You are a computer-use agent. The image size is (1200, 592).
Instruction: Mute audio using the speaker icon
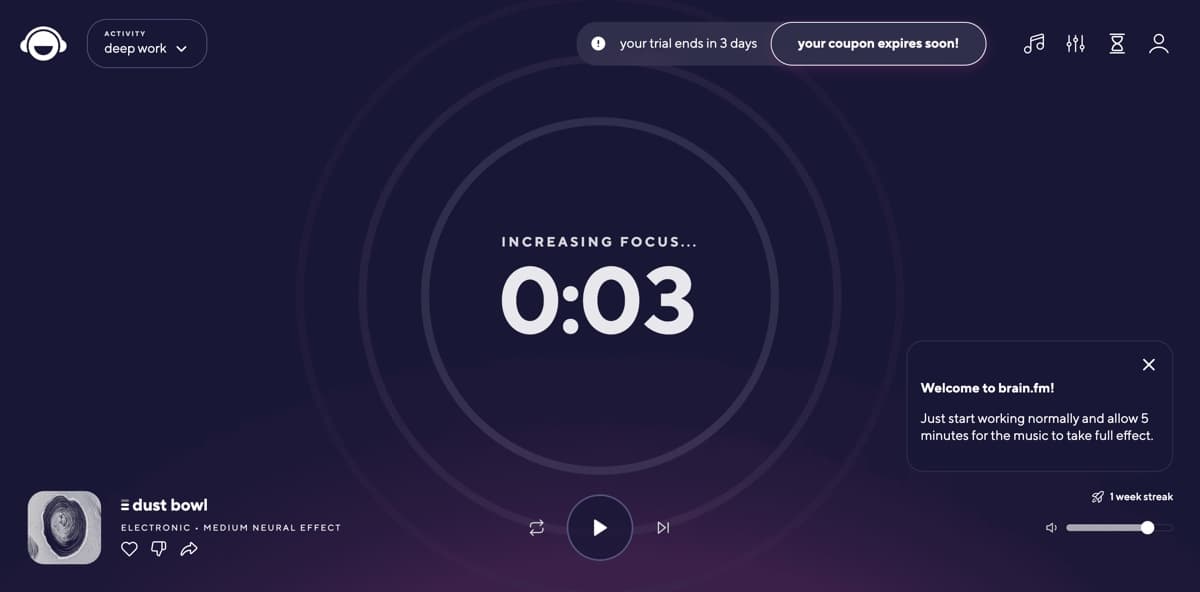point(1051,528)
